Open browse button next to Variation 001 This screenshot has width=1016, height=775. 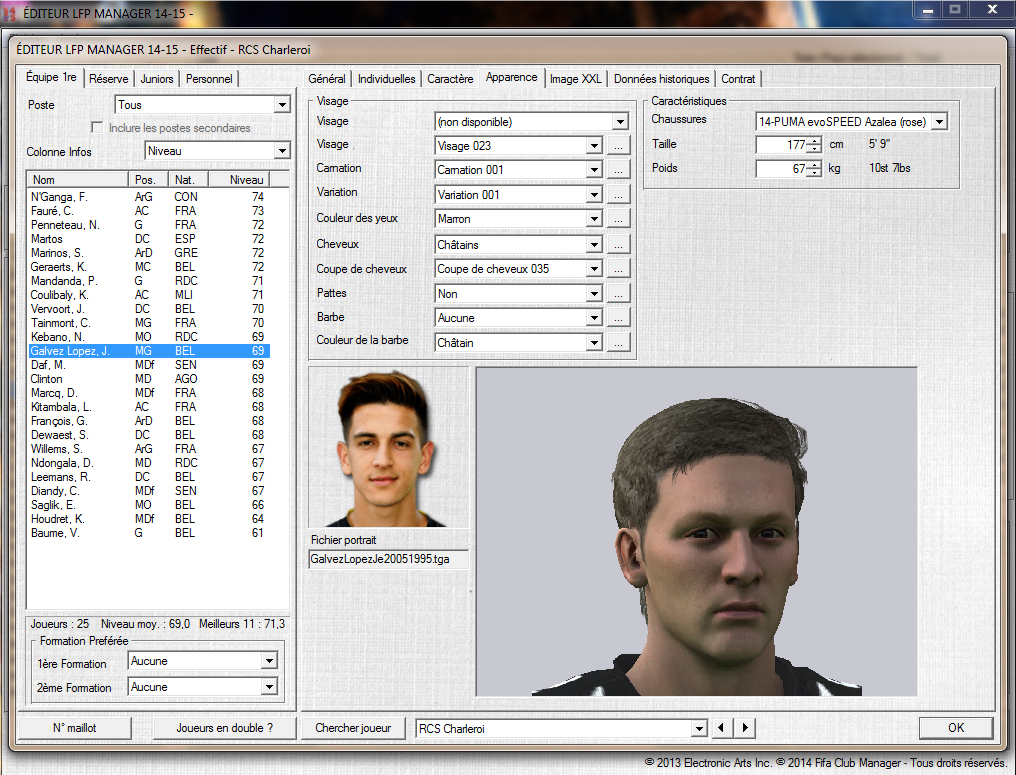click(619, 195)
